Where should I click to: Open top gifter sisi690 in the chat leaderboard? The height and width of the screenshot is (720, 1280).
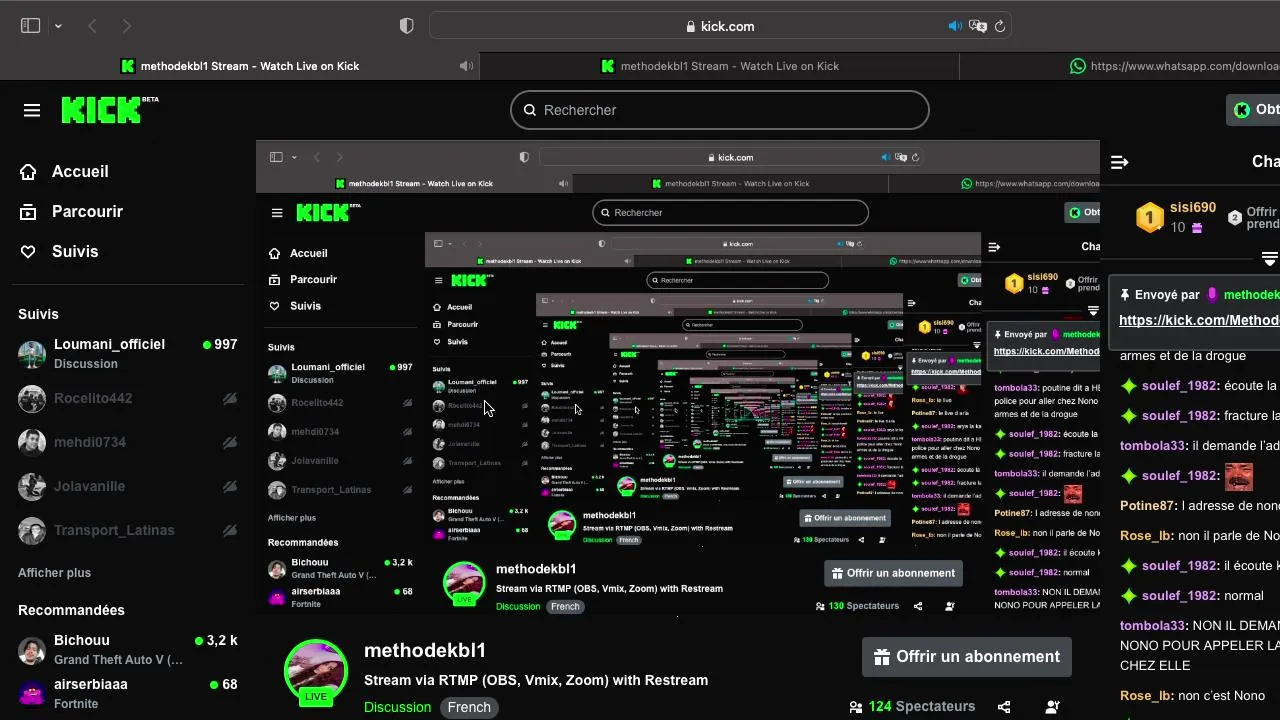point(1193,208)
